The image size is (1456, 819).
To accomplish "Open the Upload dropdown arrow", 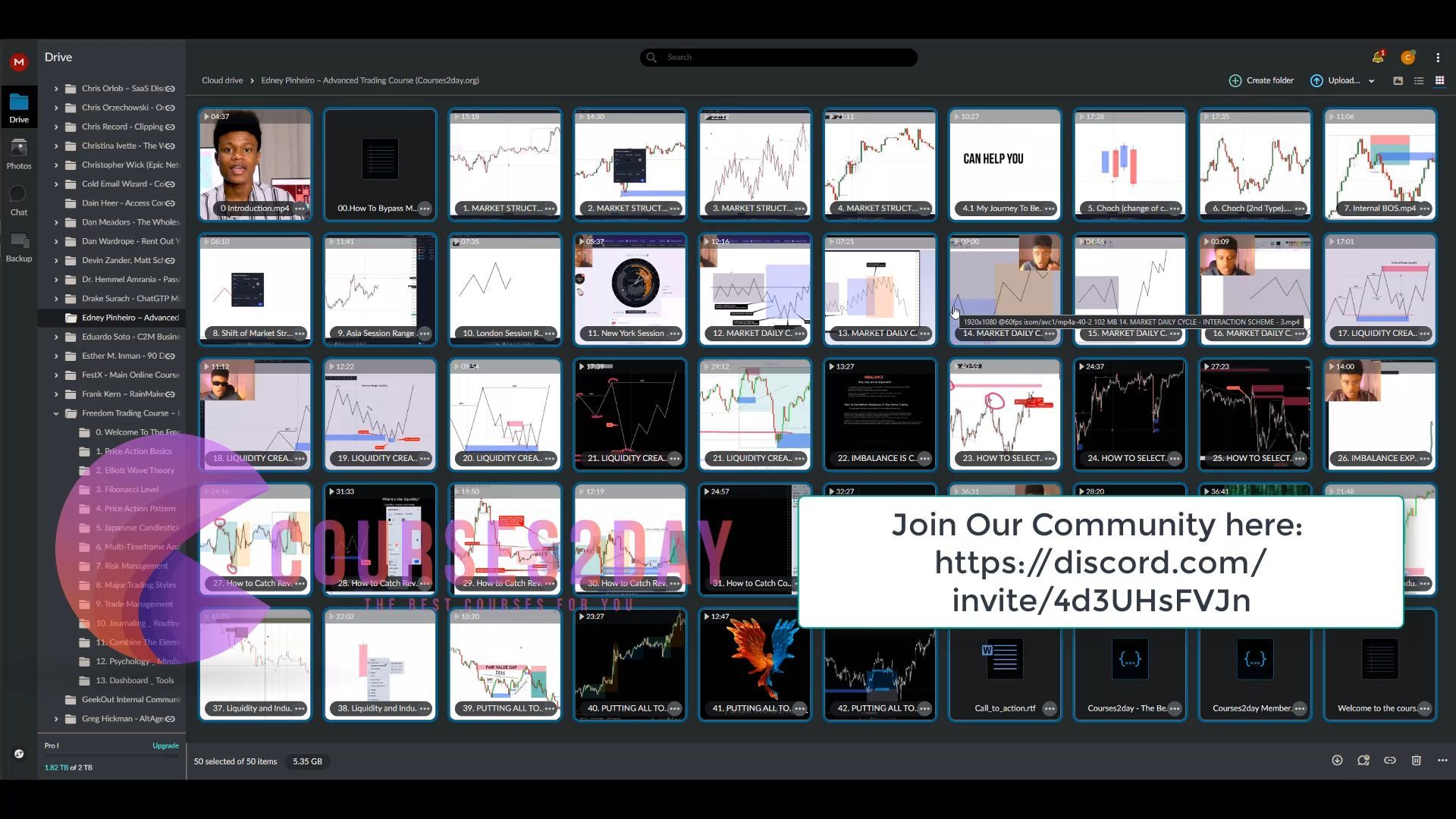I will point(1371,81).
